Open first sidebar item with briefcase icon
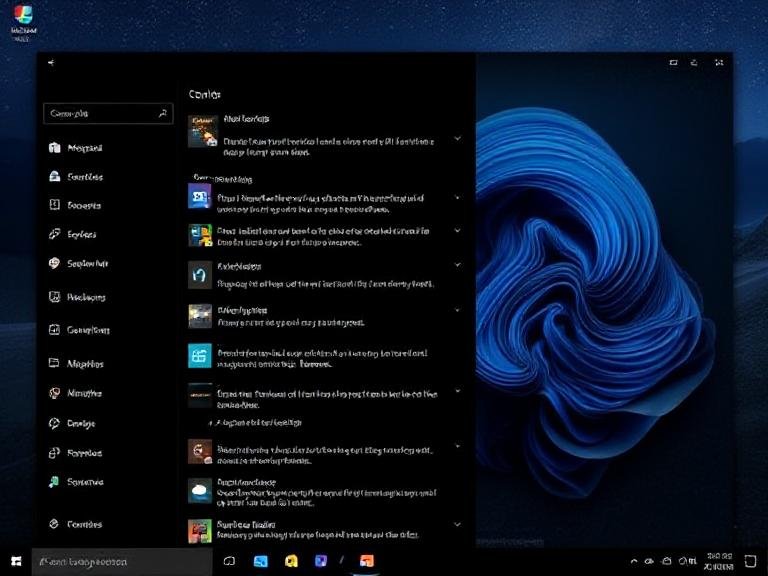This screenshot has height=576, width=768. pos(54,147)
